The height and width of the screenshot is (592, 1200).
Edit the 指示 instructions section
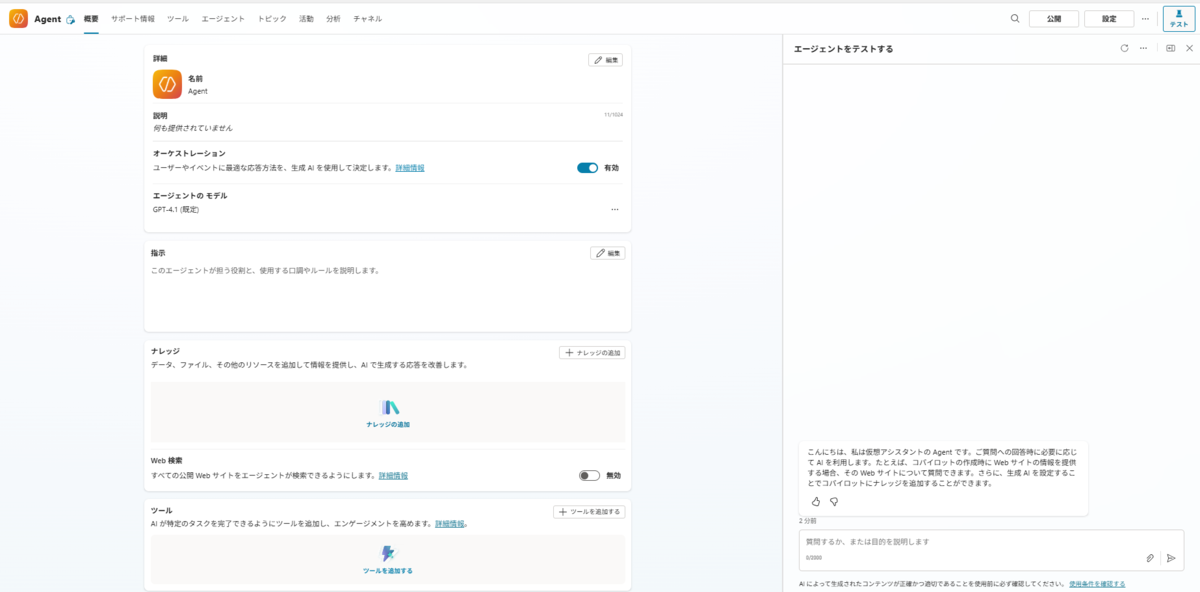[x=607, y=253]
